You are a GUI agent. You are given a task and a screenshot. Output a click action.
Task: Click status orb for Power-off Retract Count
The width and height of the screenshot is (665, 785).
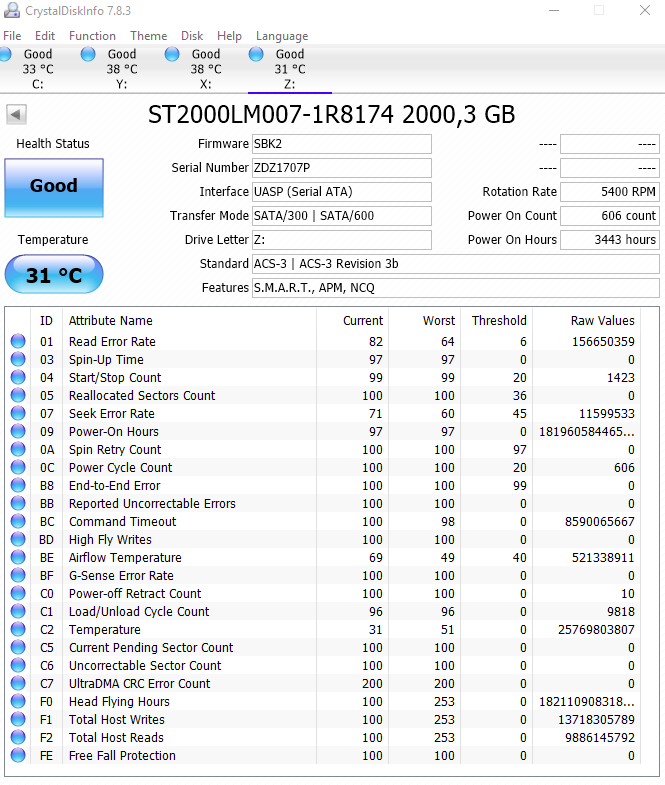[18, 593]
